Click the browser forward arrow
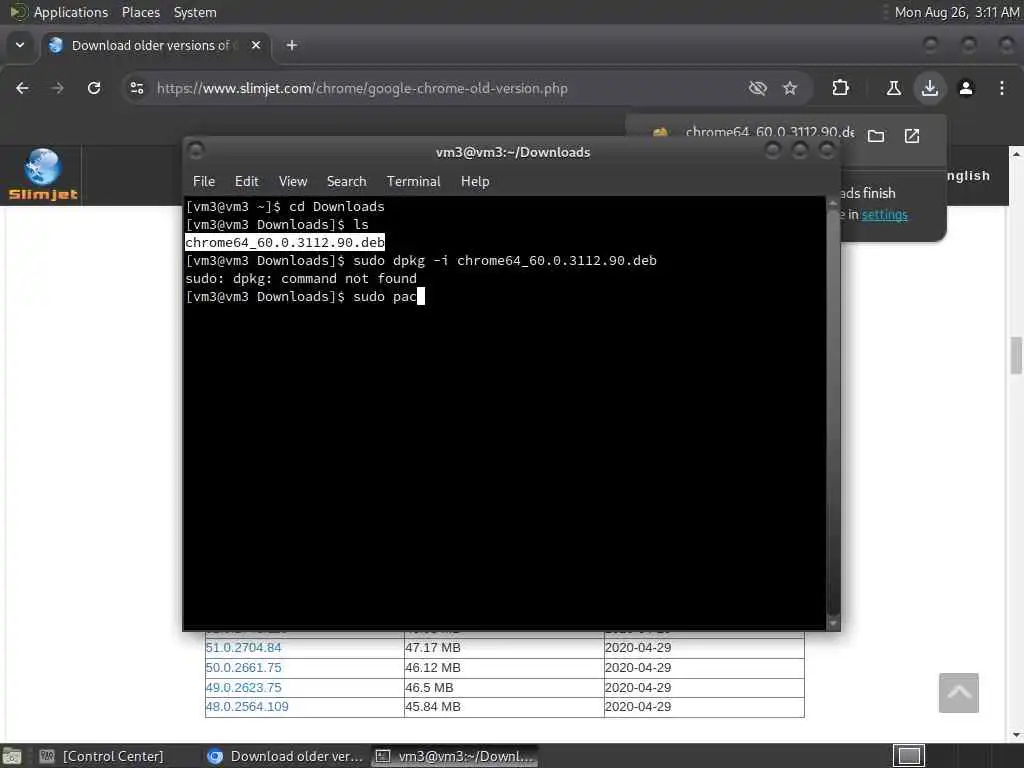The width and height of the screenshot is (1024, 768). point(57,88)
